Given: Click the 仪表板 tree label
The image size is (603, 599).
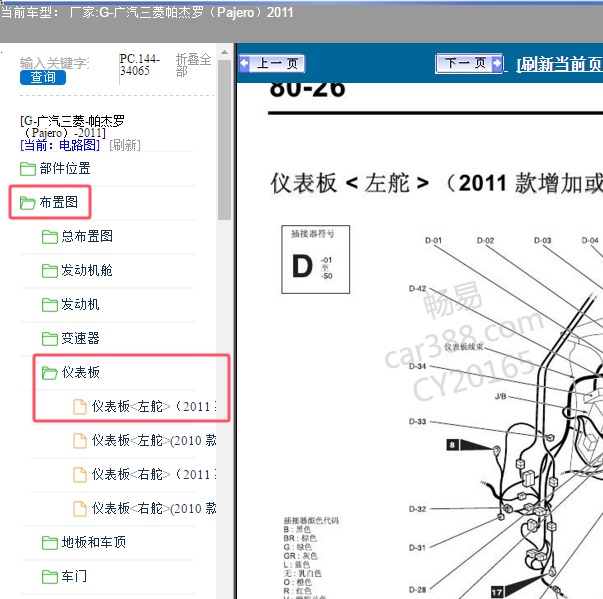Looking at the screenshot, I should 80,372.
